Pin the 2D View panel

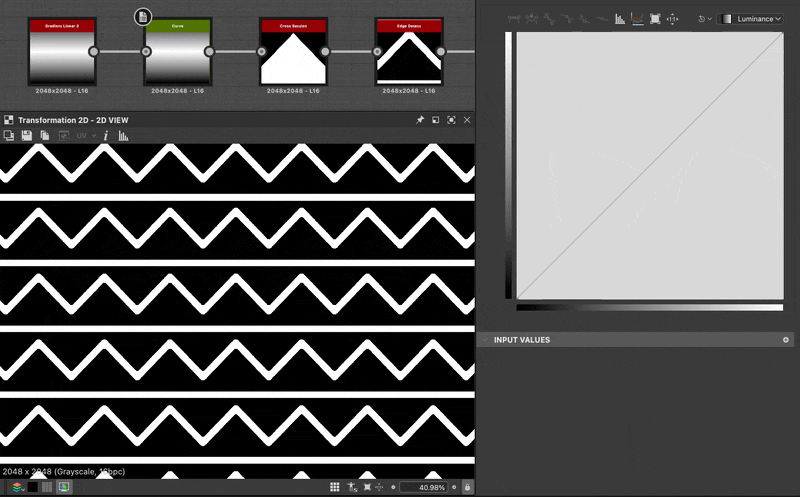tap(420, 120)
